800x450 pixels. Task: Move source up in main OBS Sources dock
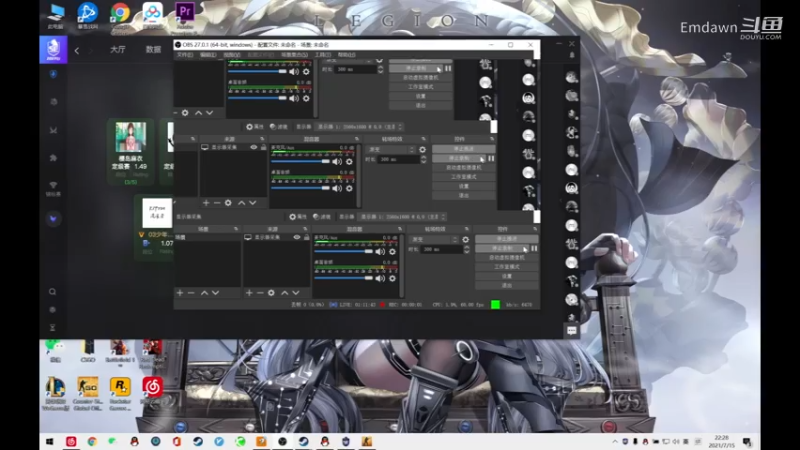pyautogui.click(x=285, y=293)
